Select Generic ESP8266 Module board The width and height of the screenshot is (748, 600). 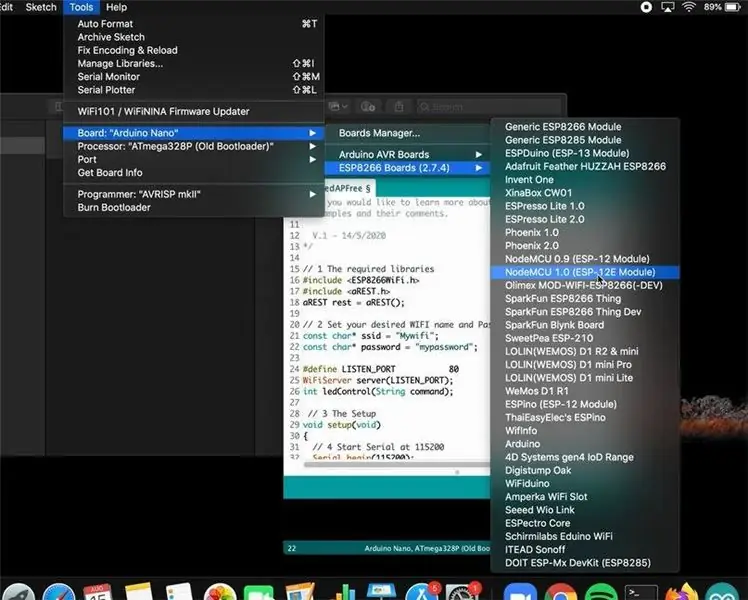click(585, 126)
